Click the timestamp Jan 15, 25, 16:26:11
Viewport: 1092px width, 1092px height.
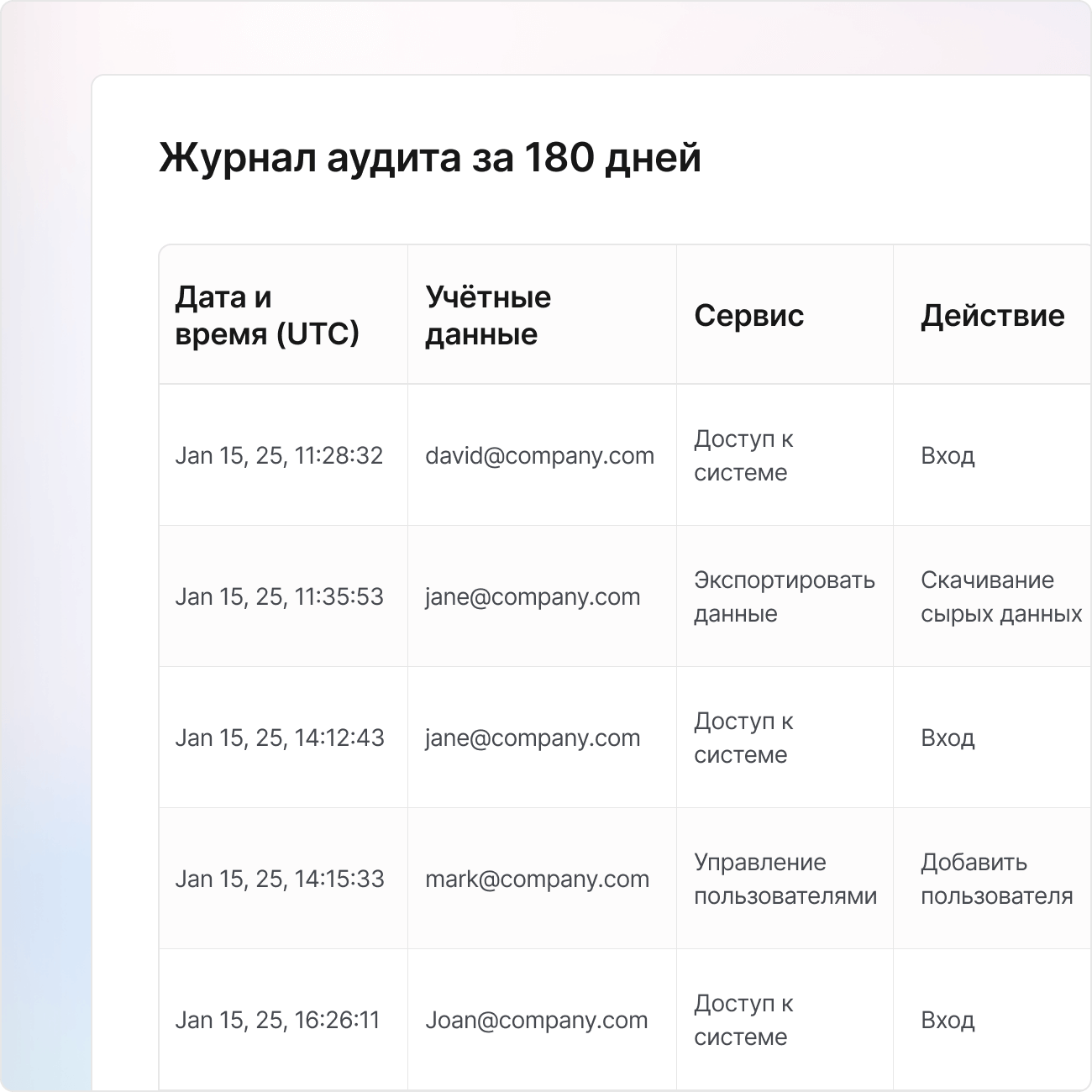[277, 1020]
